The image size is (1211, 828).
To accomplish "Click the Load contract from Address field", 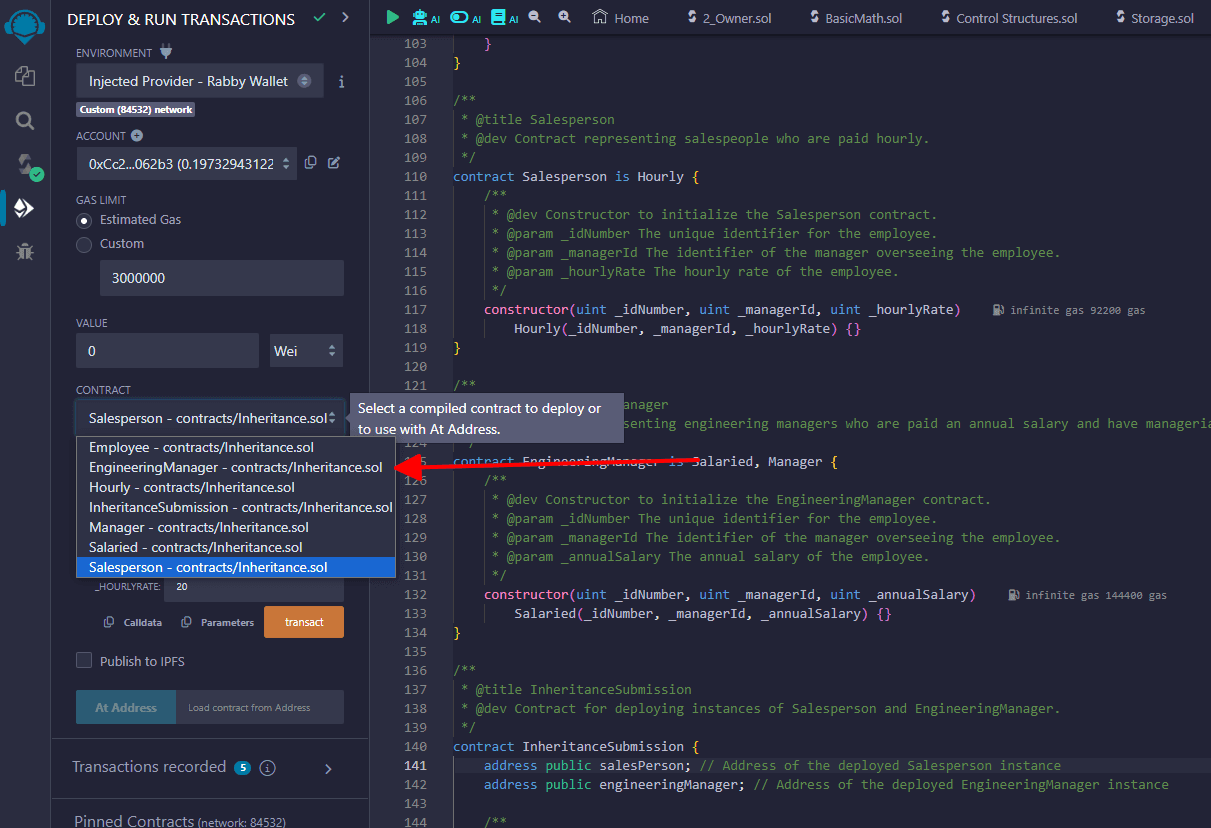I will pos(260,707).
